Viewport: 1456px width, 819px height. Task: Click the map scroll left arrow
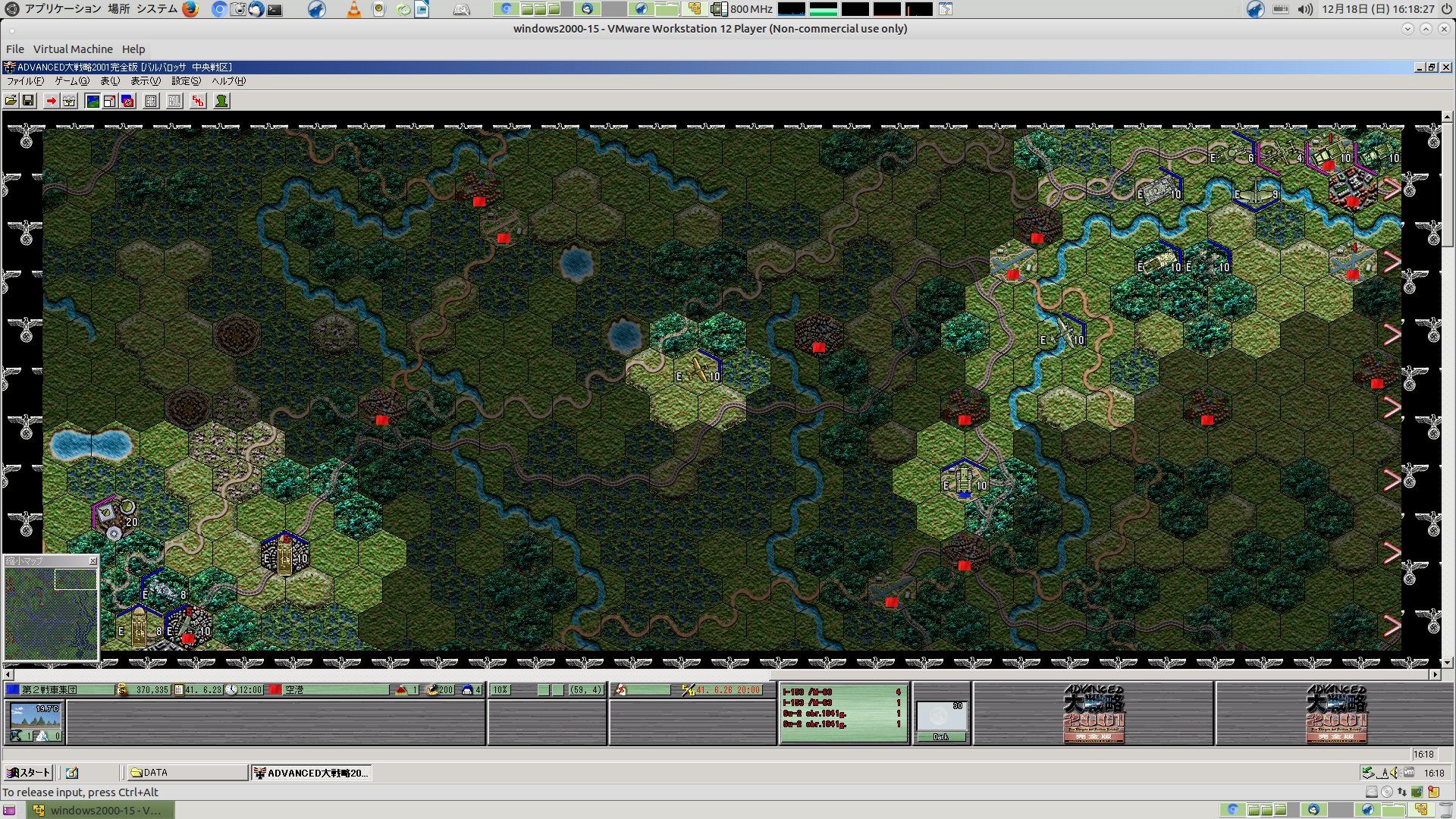tap(8, 674)
